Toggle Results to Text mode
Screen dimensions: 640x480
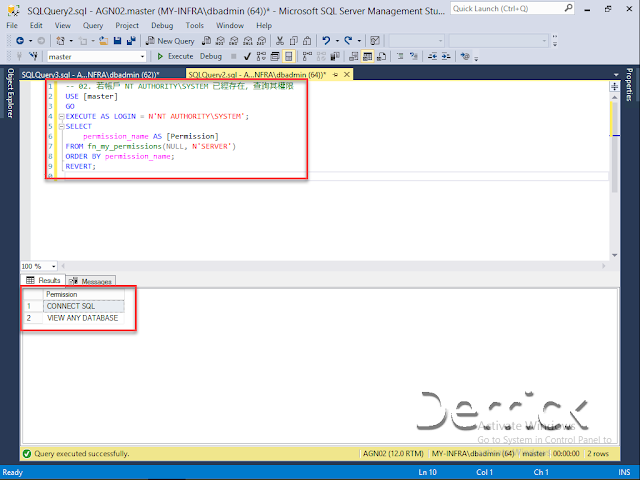(x=354, y=56)
